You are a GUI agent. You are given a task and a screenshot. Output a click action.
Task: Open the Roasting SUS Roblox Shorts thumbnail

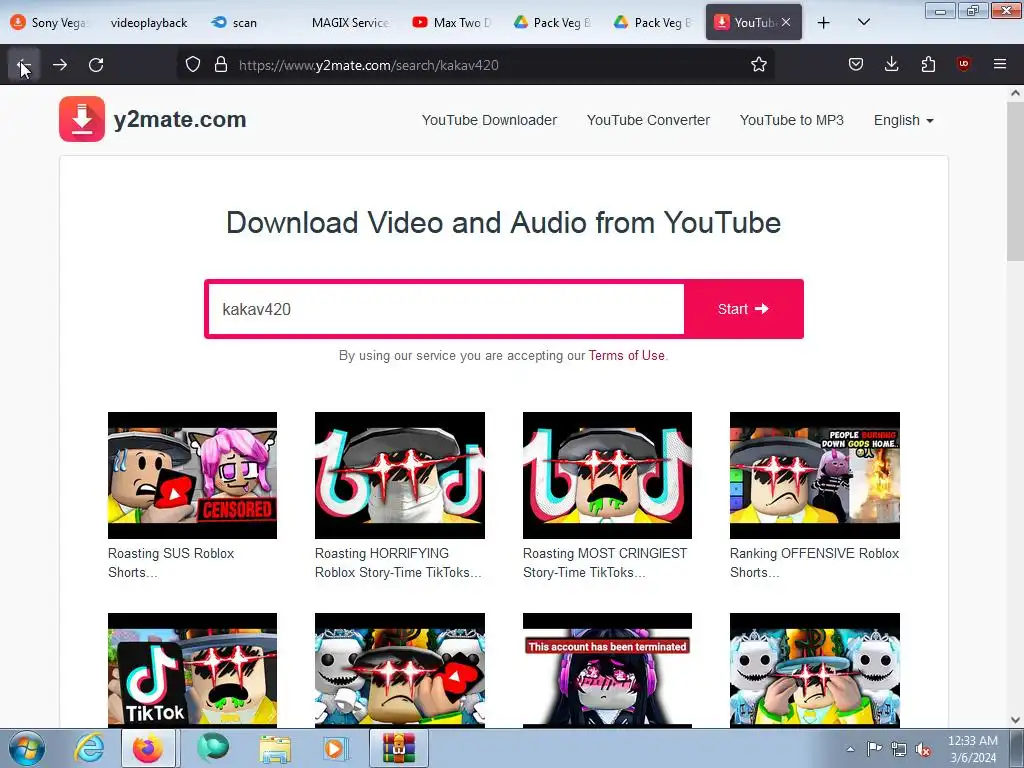pos(192,475)
